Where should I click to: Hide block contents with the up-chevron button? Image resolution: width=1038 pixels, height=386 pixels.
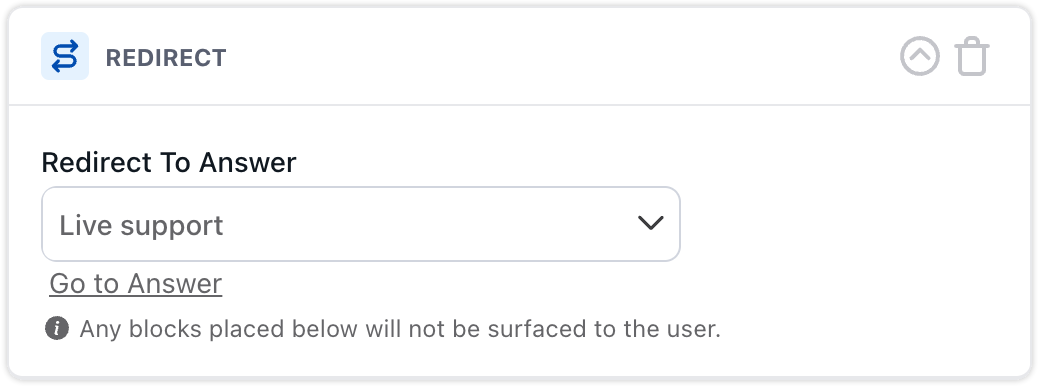920,56
